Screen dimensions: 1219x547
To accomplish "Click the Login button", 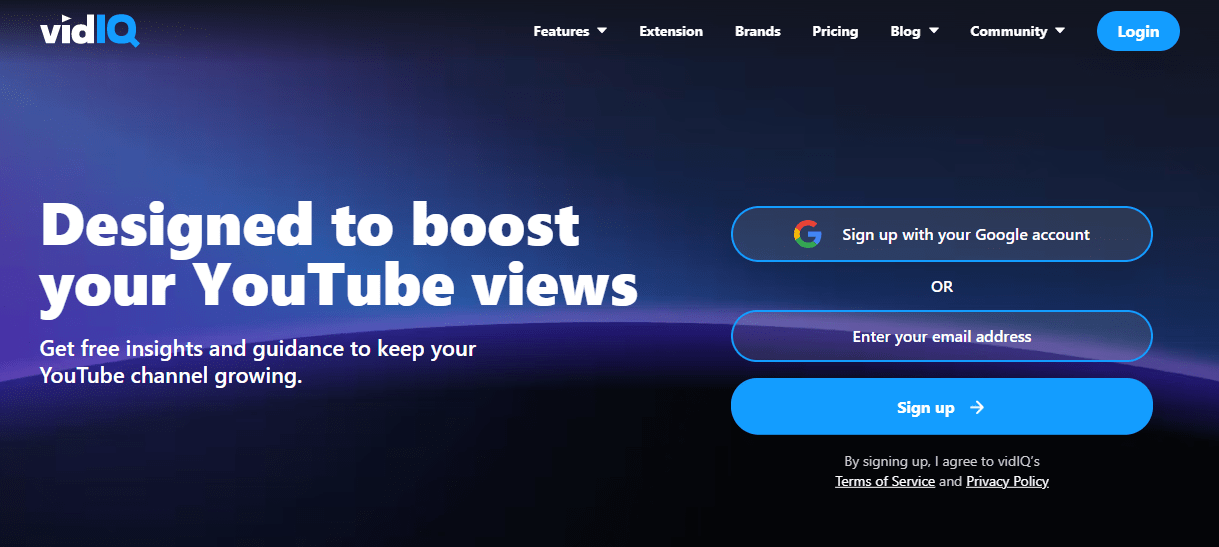I will tap(1138, 31).
